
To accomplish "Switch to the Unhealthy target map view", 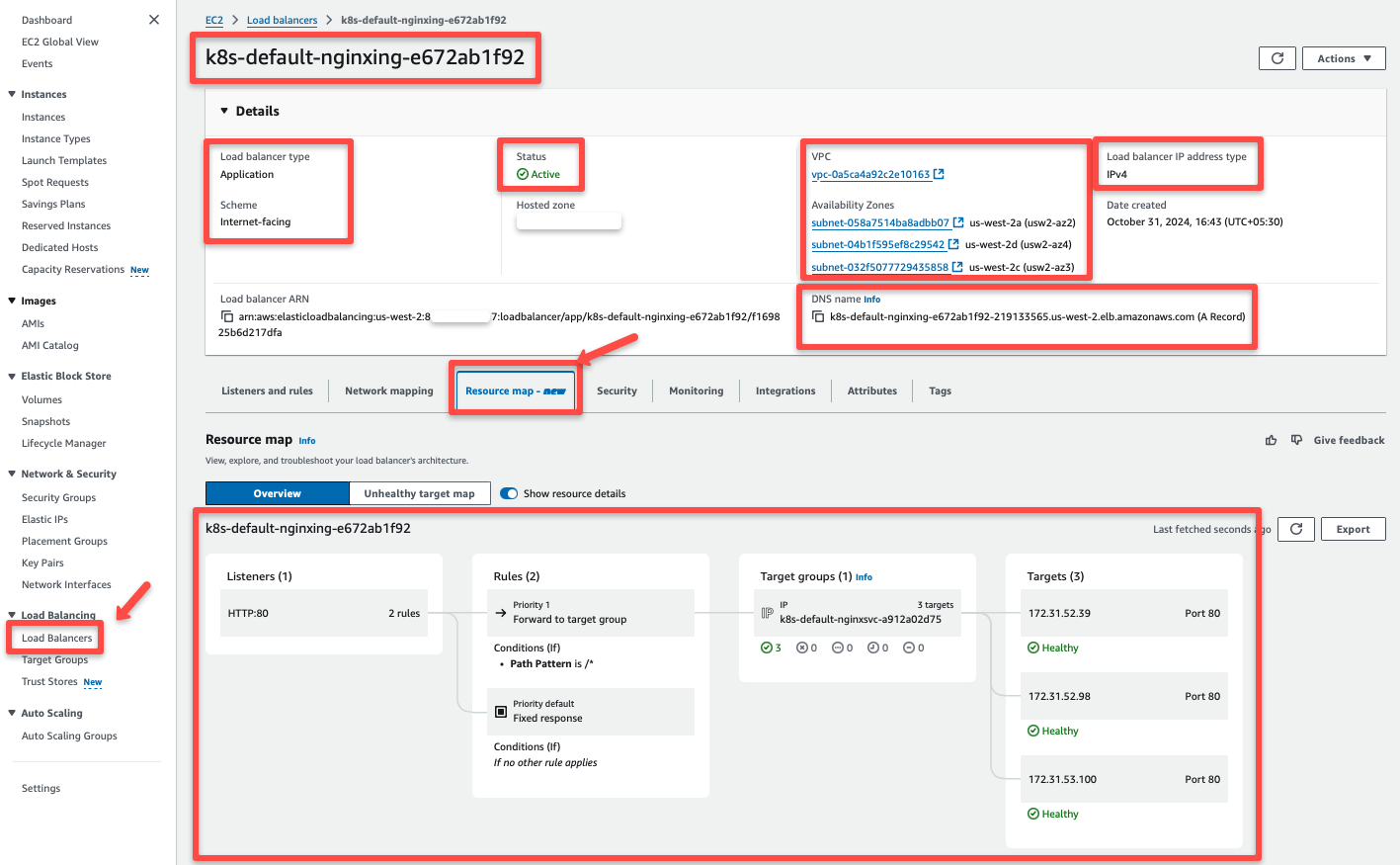I will point(419,492).
